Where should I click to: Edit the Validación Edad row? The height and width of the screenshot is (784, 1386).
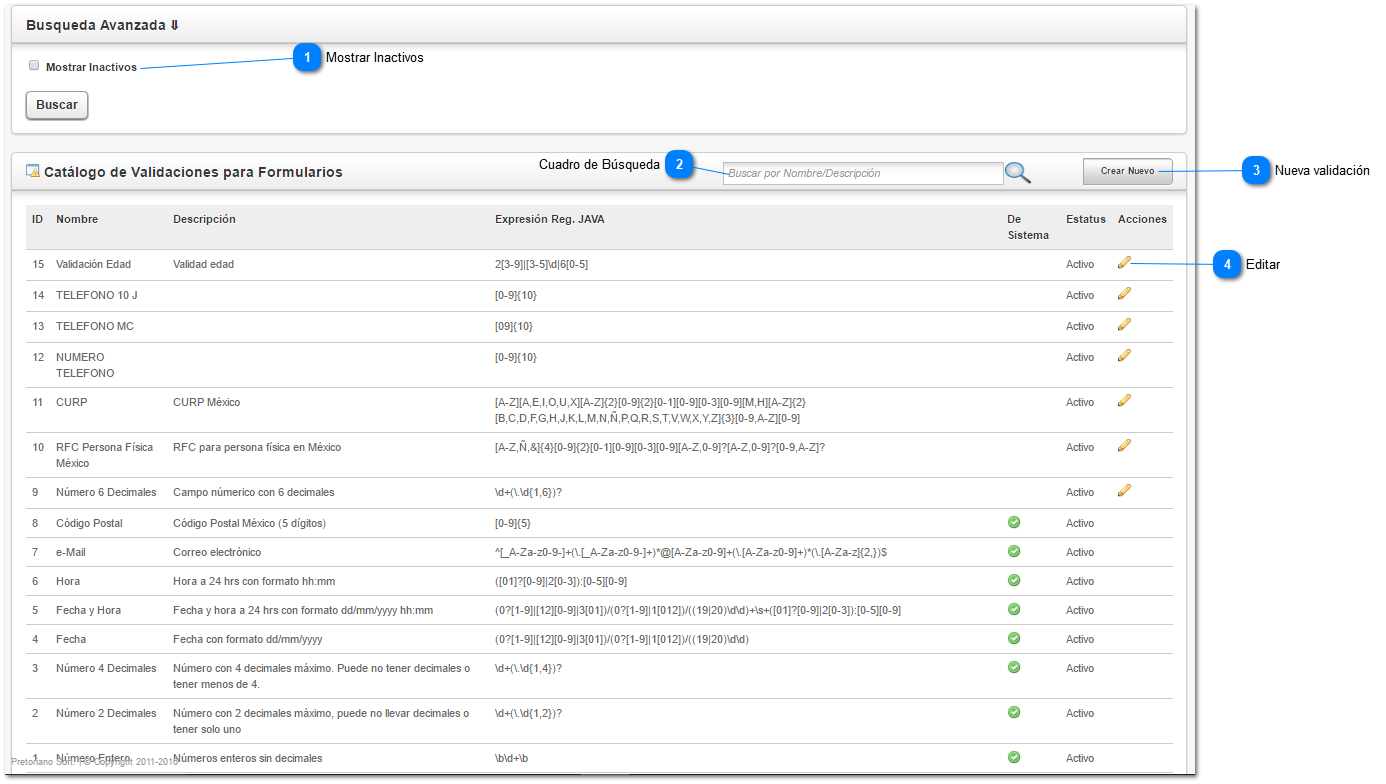(x=1124, y=262)
